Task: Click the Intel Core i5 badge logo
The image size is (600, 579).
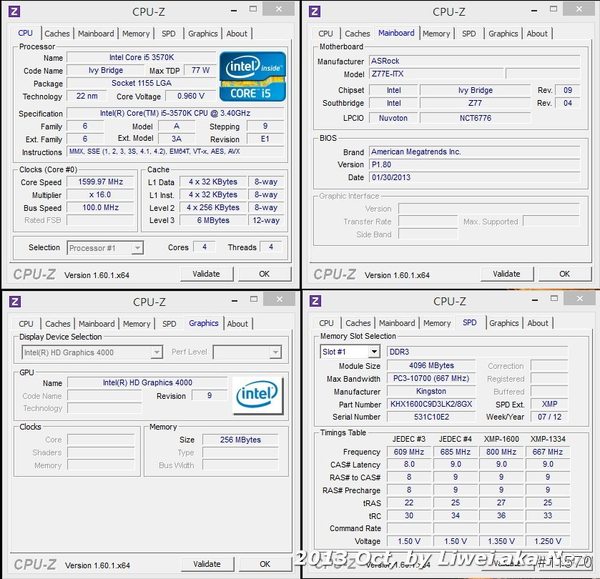Action: pyautogui.click(x=253, y=77)
